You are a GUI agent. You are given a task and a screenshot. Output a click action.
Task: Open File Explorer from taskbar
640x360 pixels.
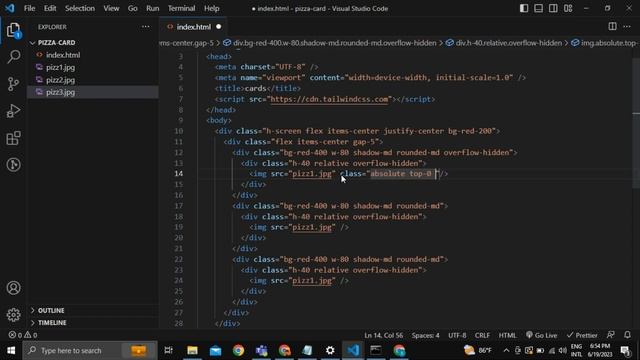click(192, 350)
